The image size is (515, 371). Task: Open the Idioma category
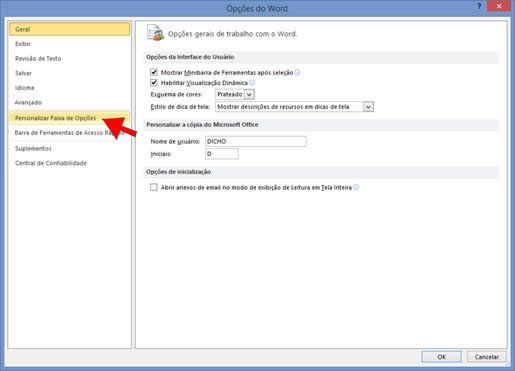click(70, 88)
